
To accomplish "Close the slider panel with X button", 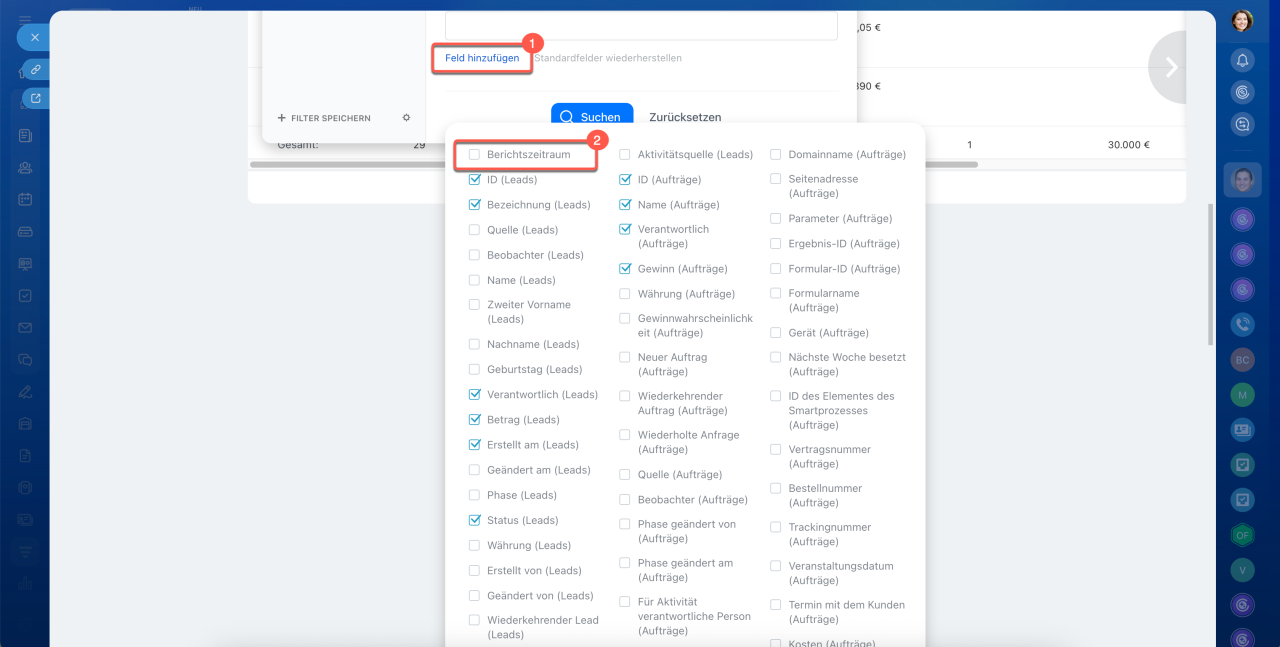I will point(34,37).
